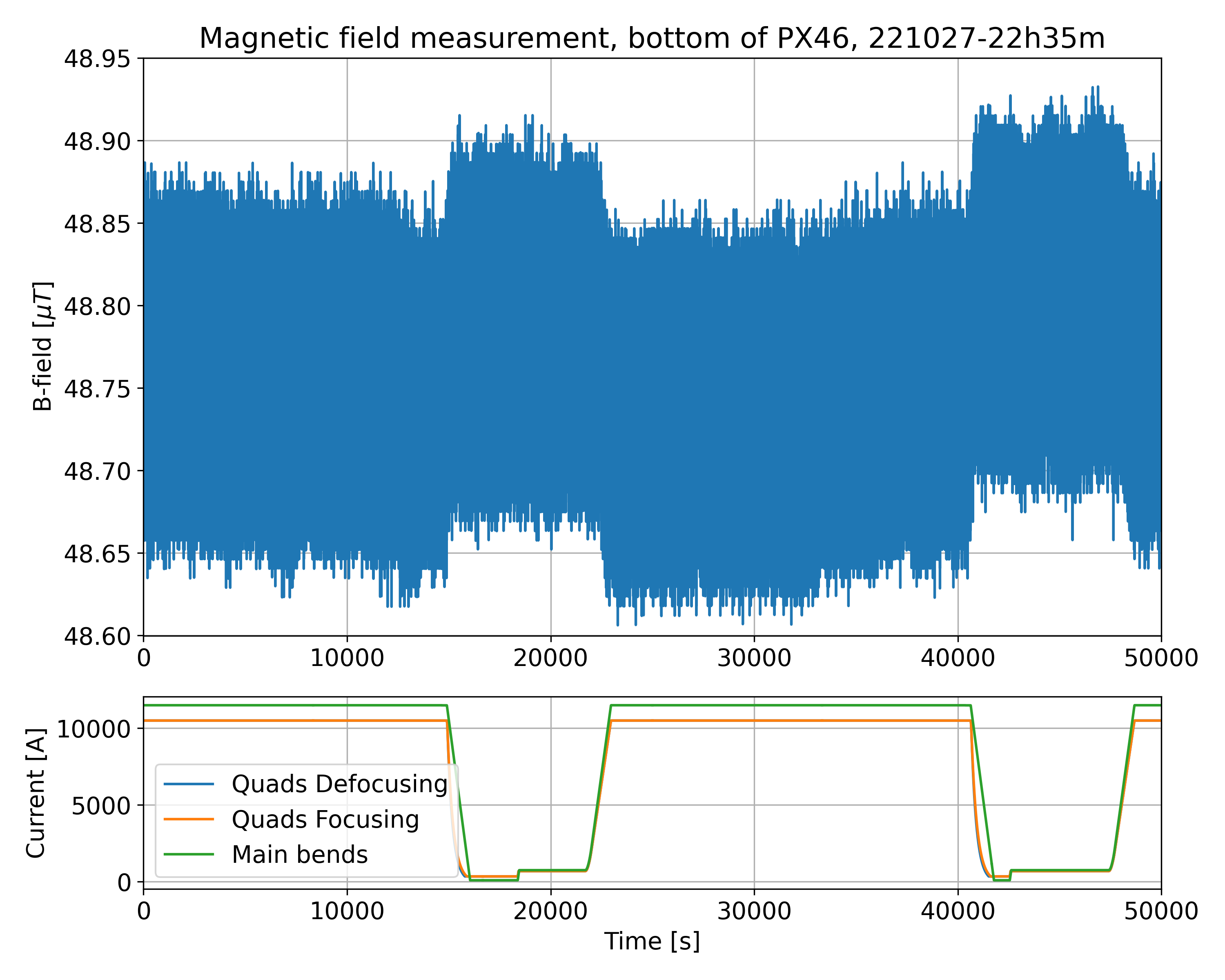This screenshot has height=980, width=1225.
Task: Click the 48.75 tick on B-field axis
Action: (97, 389)
